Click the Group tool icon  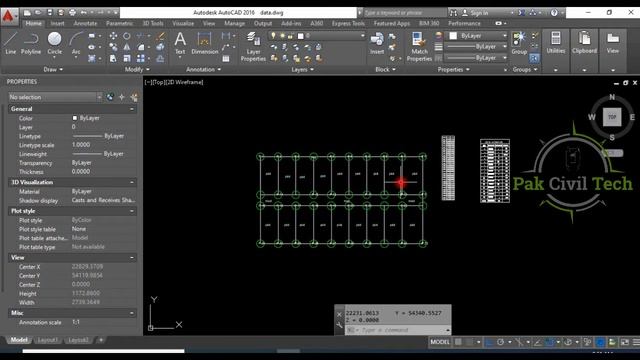[x=519, y=43]
